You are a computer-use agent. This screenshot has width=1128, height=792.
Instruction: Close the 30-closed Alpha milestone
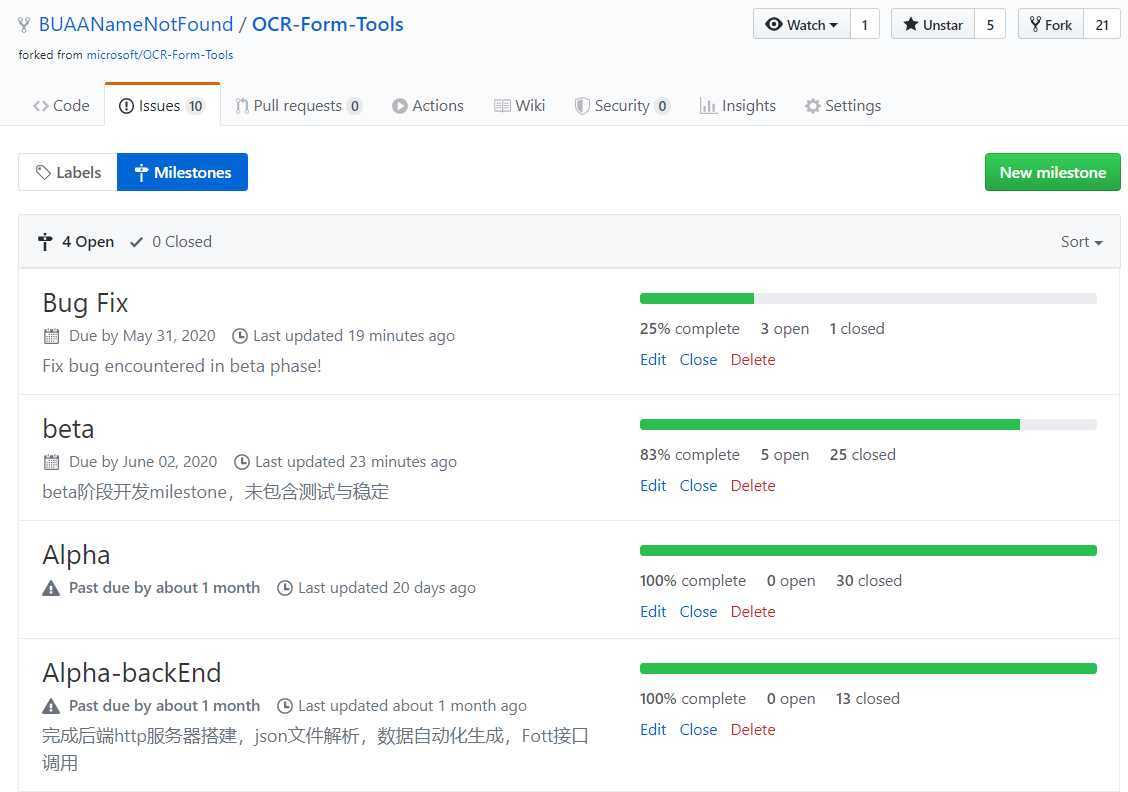click(699, 611)
